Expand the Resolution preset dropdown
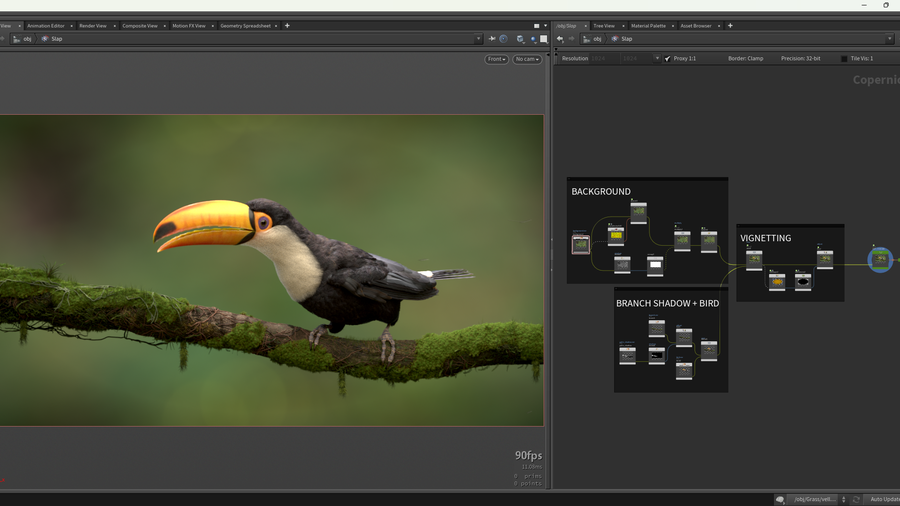This screenshot has width=900, height=506. [x=657, y=59]
